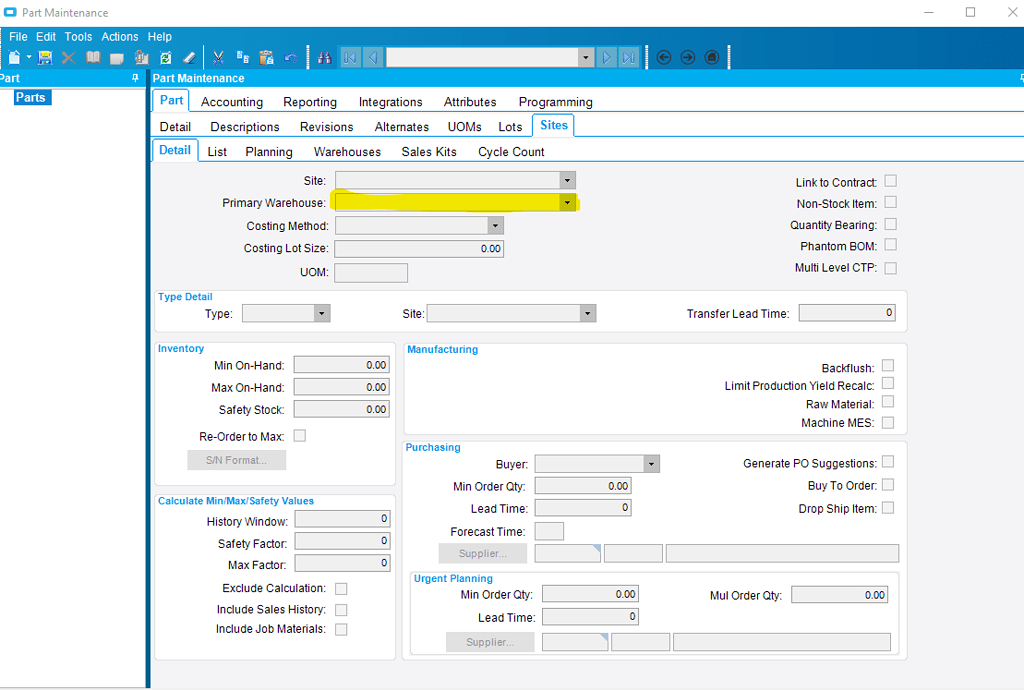The image size is (1024, 690).
Task: Click the Paste clipboard icon
Action: (265, 57)
